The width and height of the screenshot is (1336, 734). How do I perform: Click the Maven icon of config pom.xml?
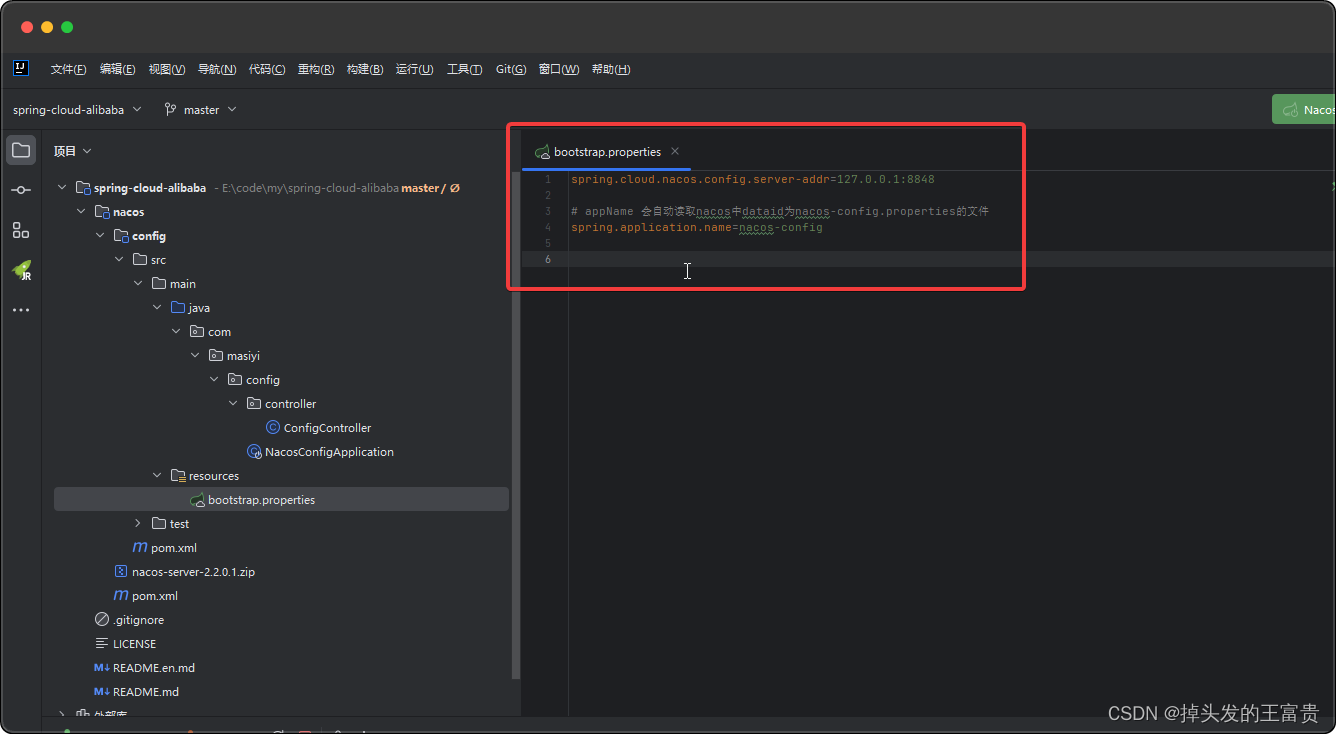[x=140, y=547]
